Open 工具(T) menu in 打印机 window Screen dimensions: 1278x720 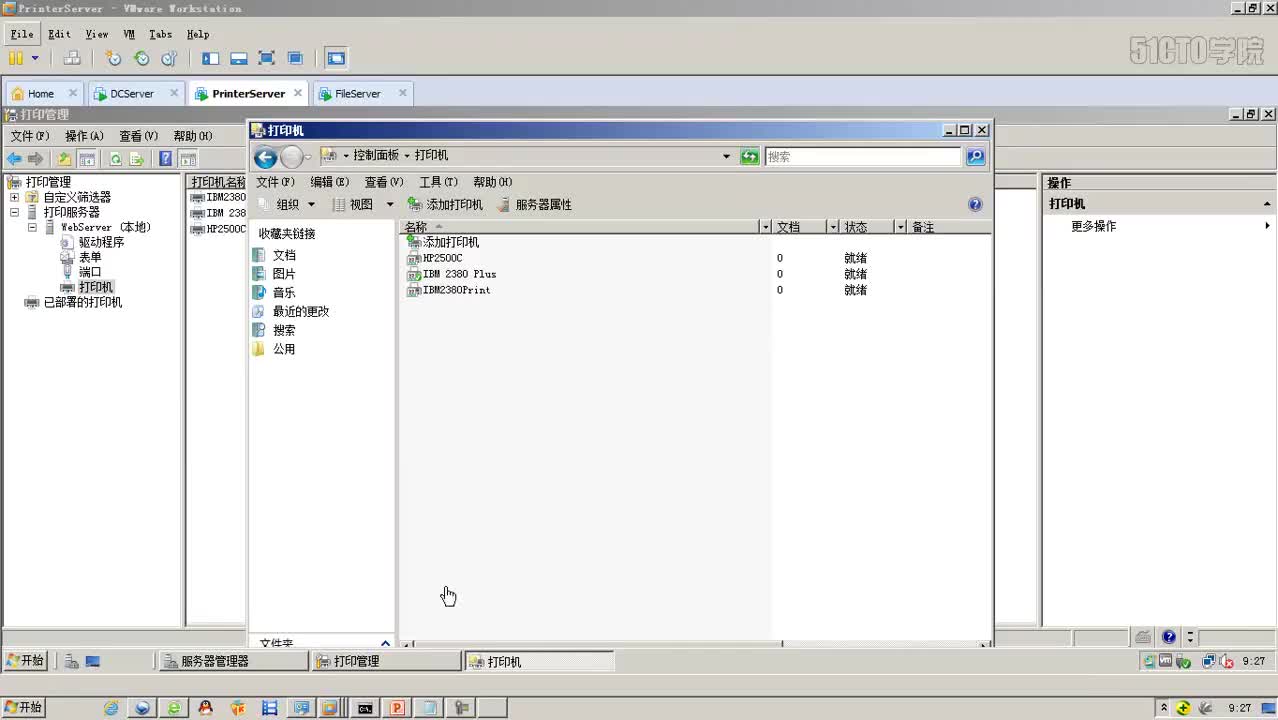point(438,182)
